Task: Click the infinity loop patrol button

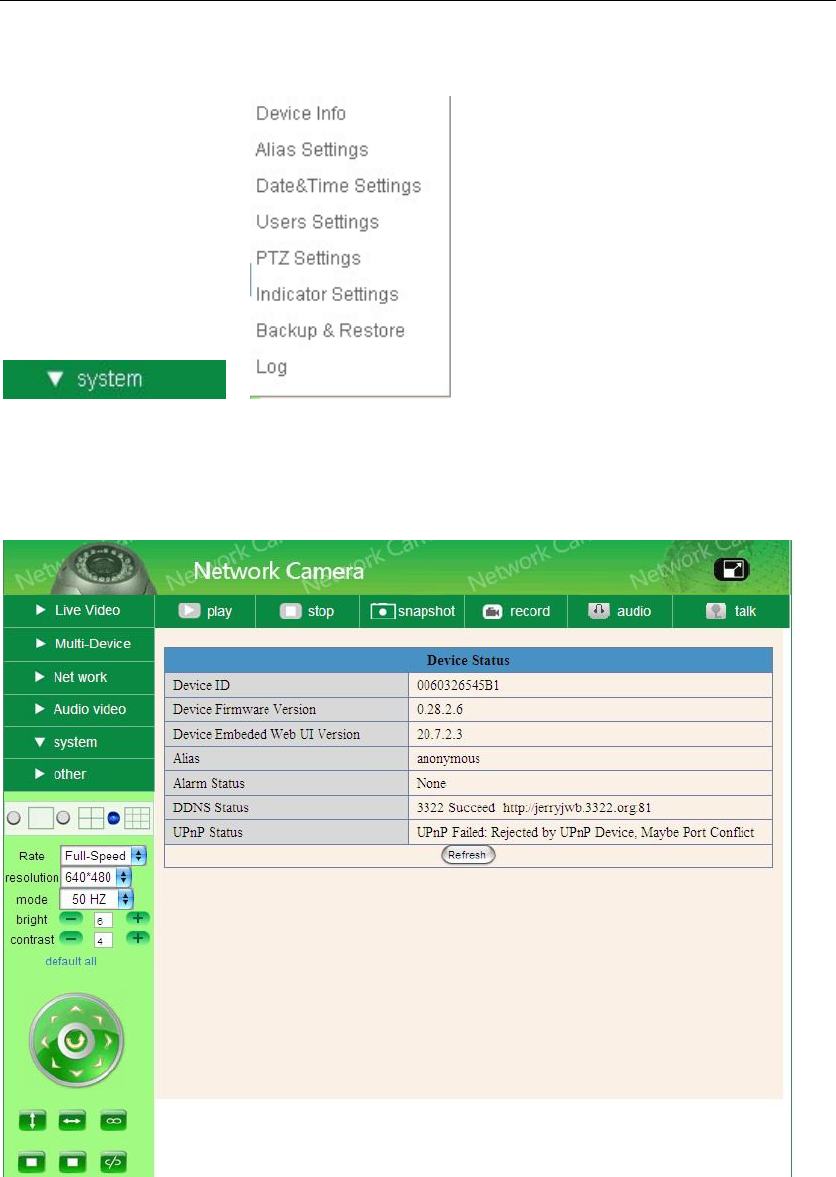Action: pyautogui.click(x=113, y=1121)
